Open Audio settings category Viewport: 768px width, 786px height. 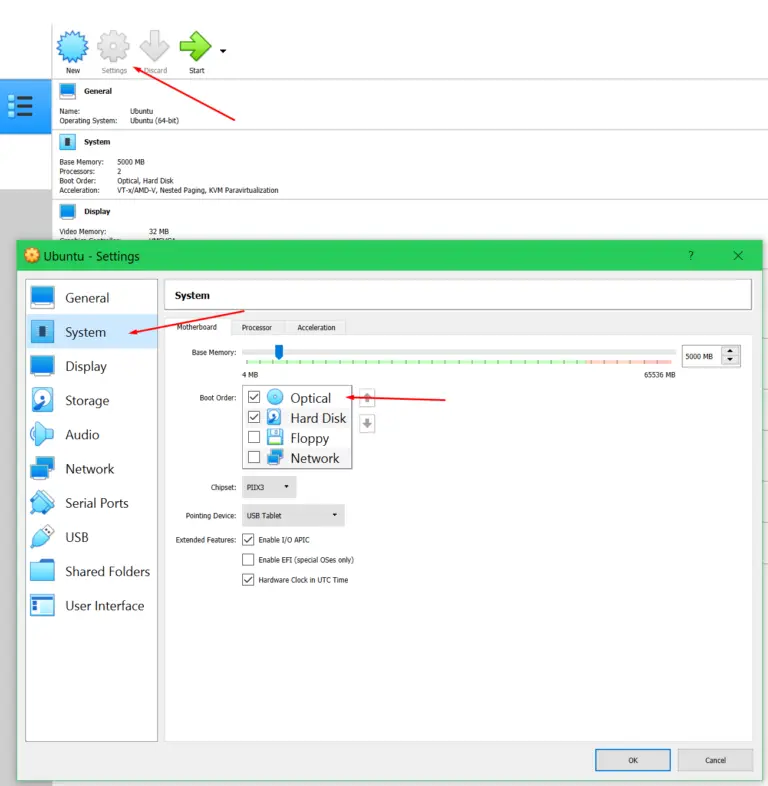[92, 434]
